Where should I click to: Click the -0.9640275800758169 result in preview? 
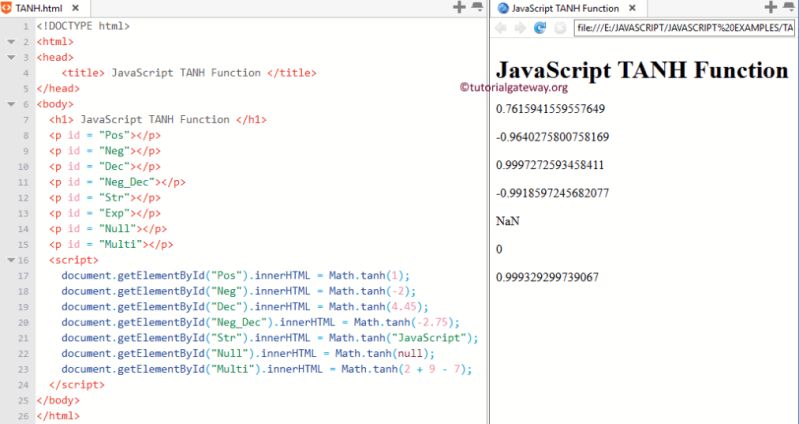[552, 137]
